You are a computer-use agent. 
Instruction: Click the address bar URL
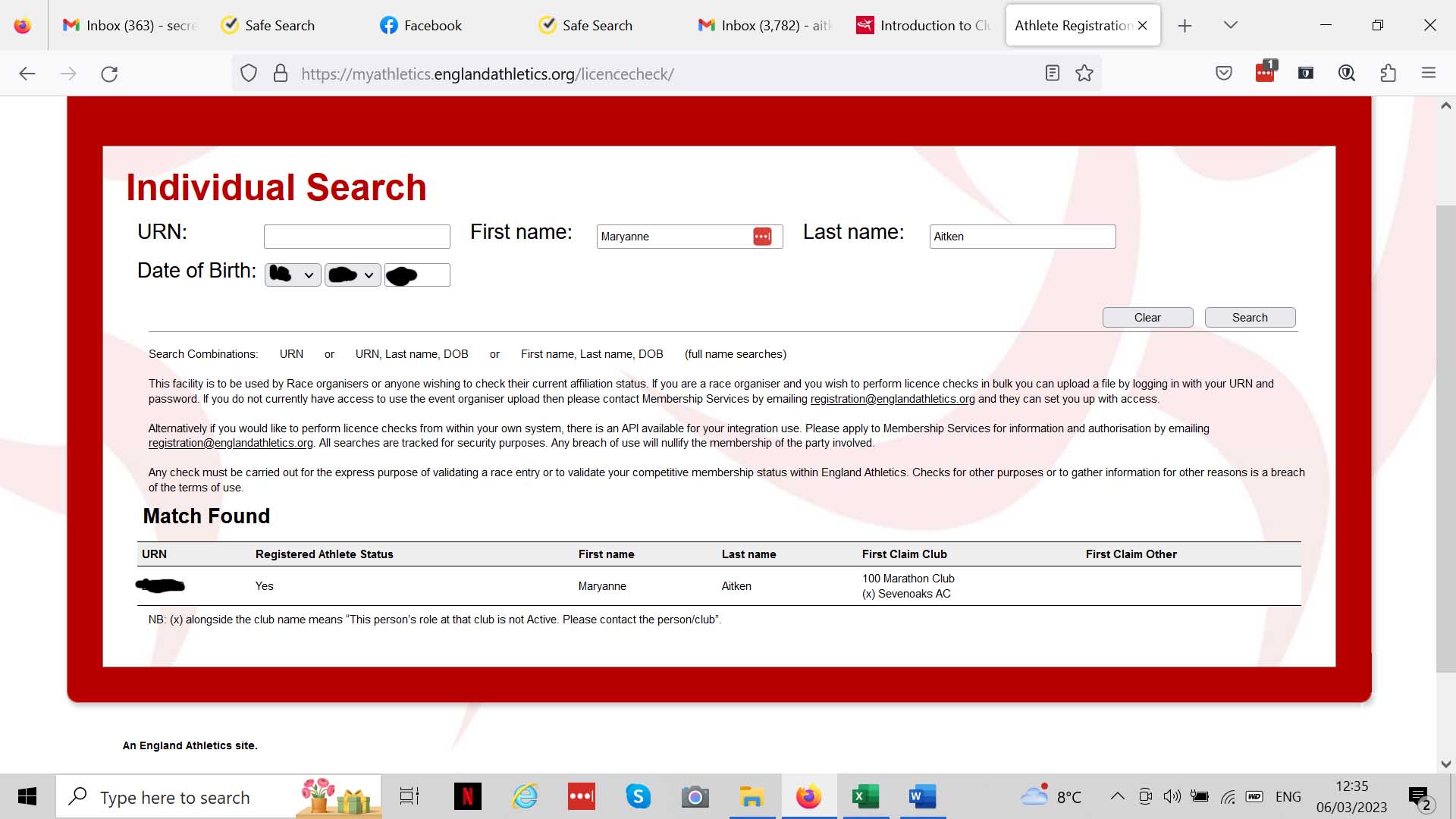(x=488, y=74)
